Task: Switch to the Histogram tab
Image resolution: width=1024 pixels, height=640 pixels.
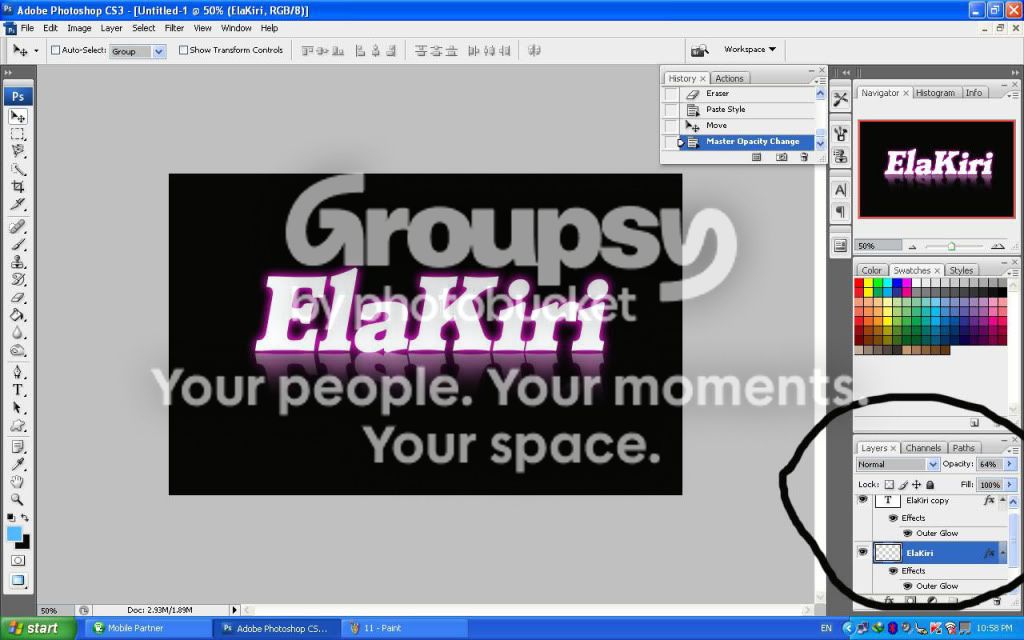Action: [x=935, y=93]
